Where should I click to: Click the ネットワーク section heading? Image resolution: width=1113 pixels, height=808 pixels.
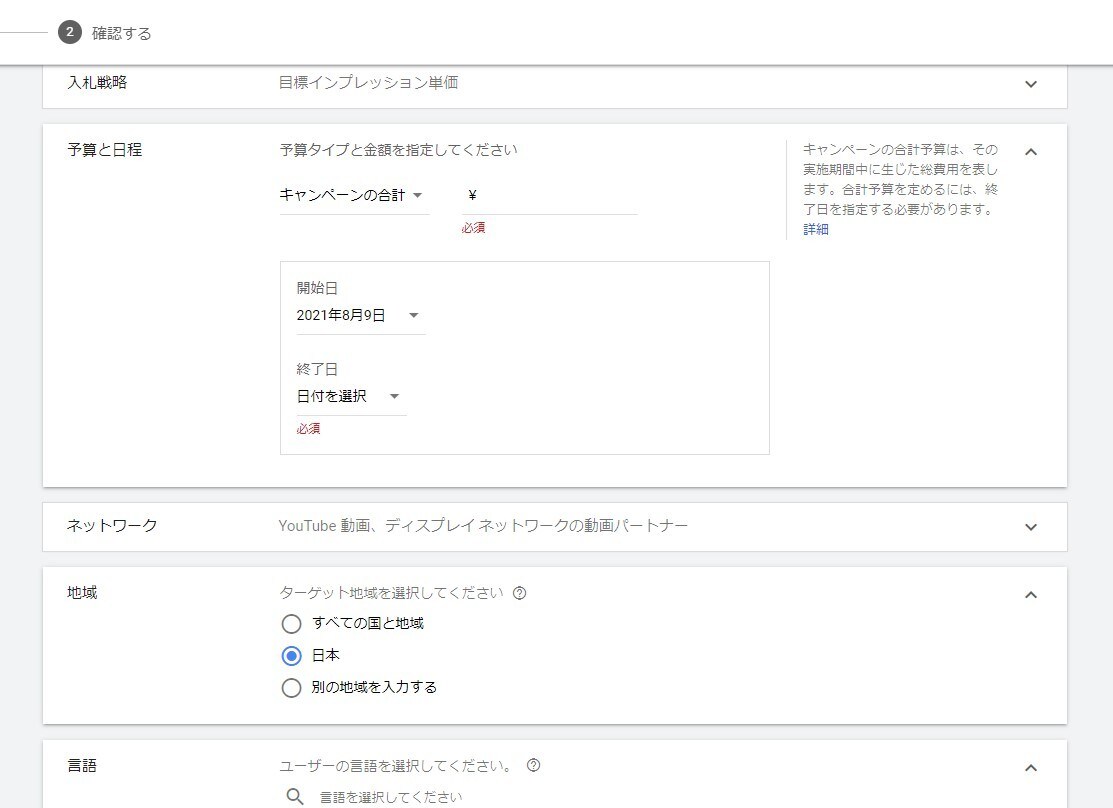[112, 525]
